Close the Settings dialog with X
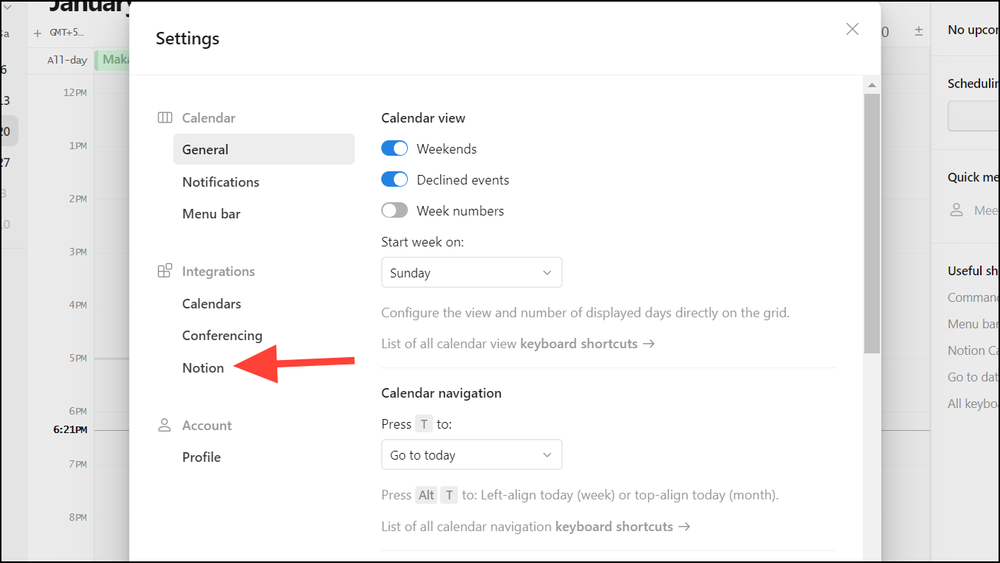1000x563 pixels. pyautogui.click(x=852, y=29)
